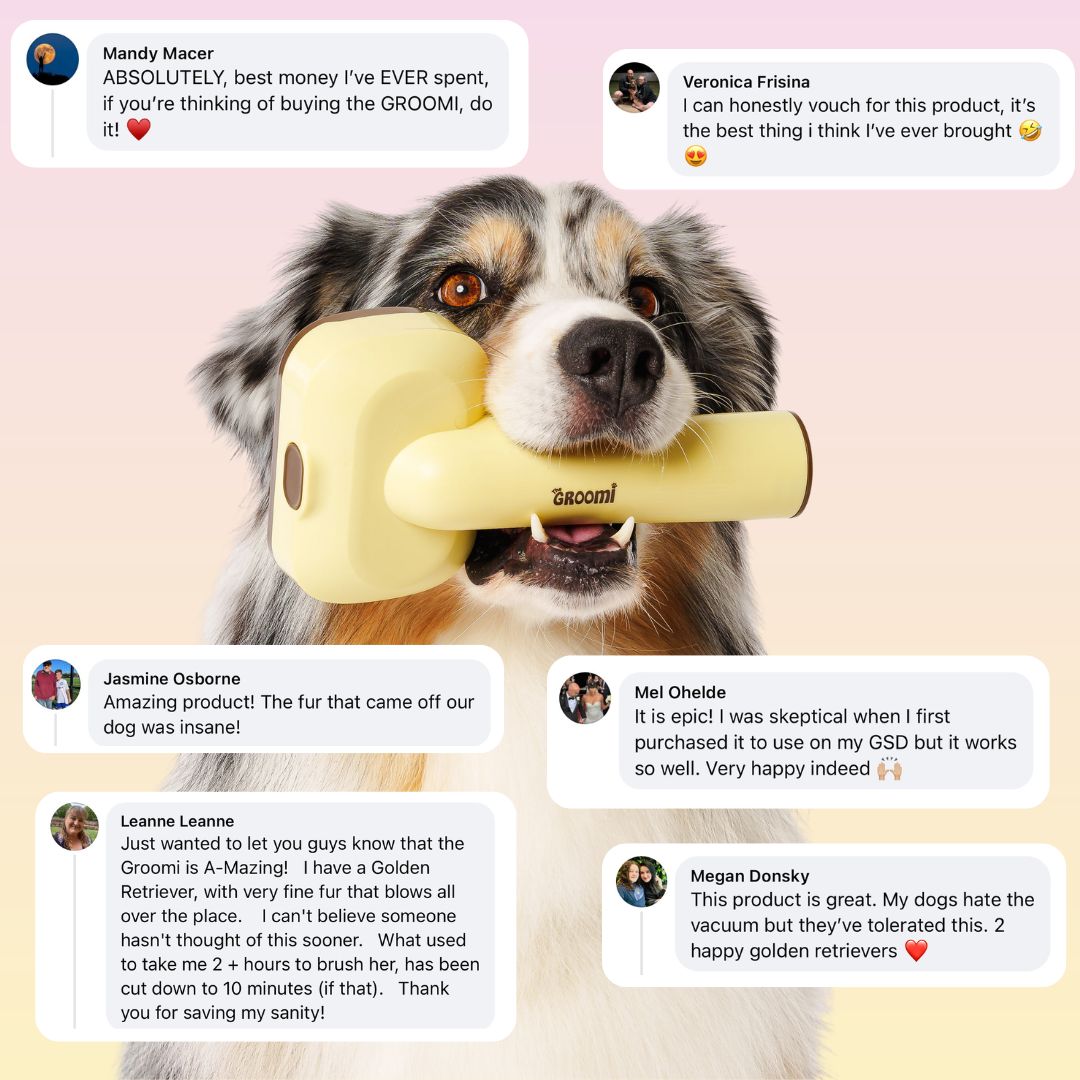Click the brown button on the yellow brush

point(293,476)
